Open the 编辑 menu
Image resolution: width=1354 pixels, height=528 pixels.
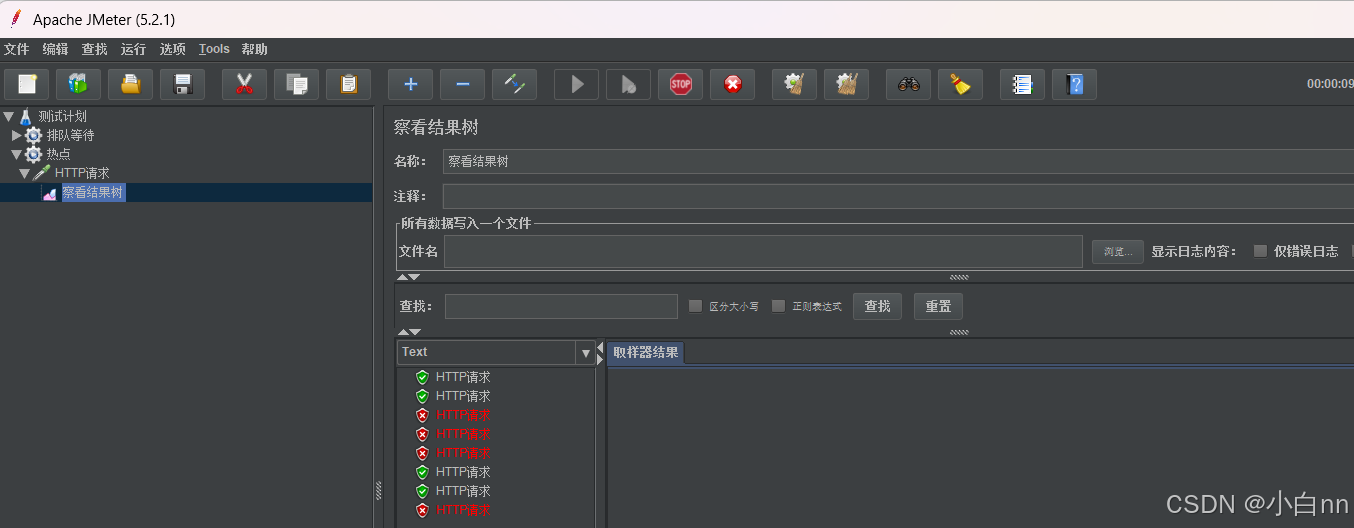56,49
